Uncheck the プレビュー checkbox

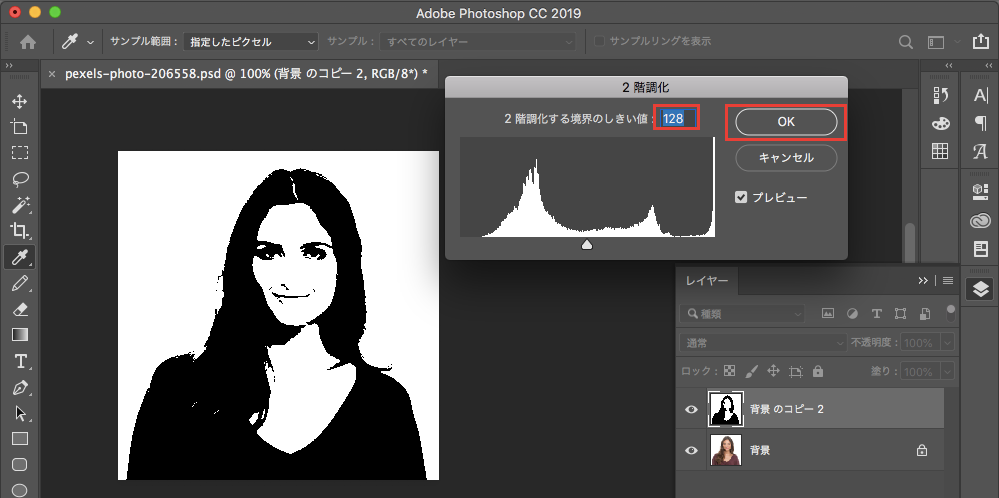741,197
